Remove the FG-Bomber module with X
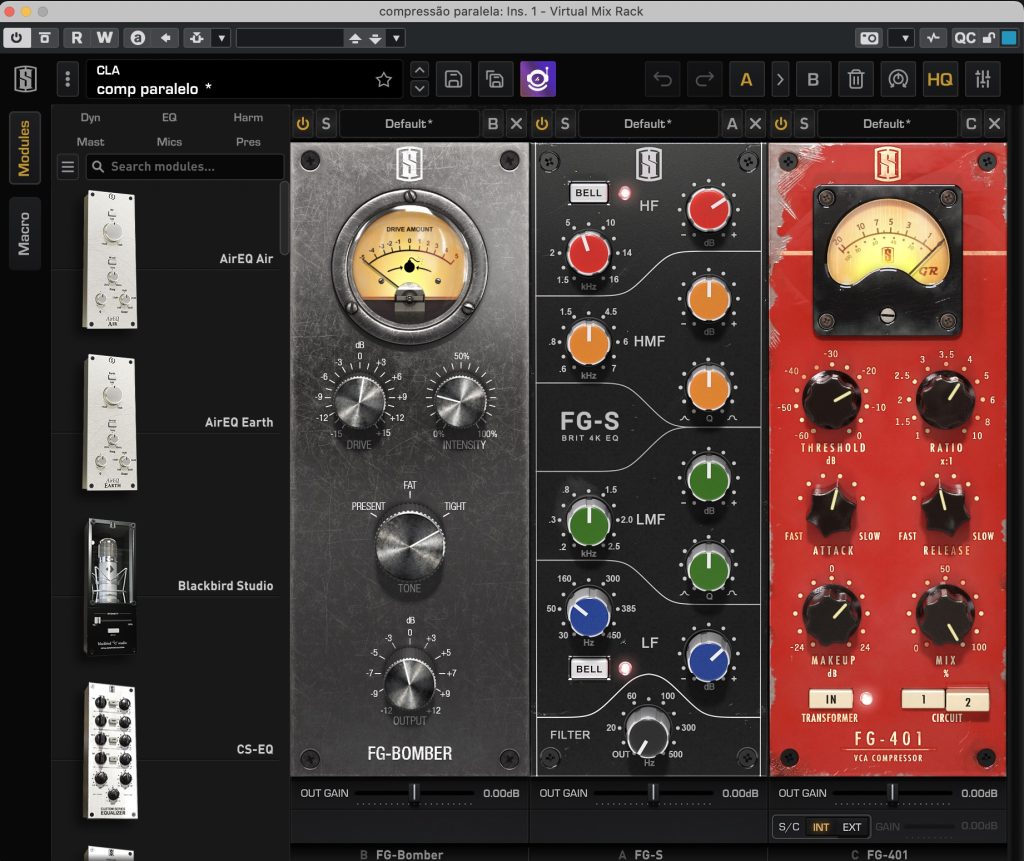The image size is (1024, 861). (x=516, y=124)
